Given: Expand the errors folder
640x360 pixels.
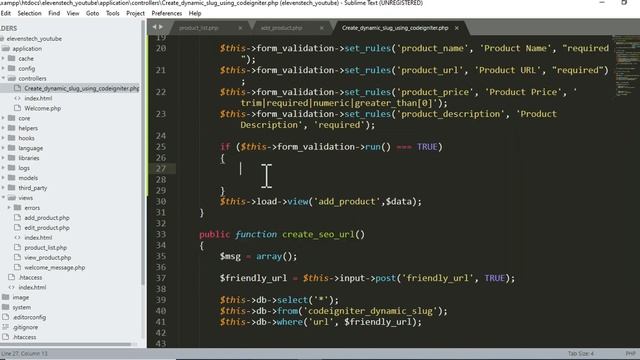Looking at the screenshot, I should tap(9, 207).
